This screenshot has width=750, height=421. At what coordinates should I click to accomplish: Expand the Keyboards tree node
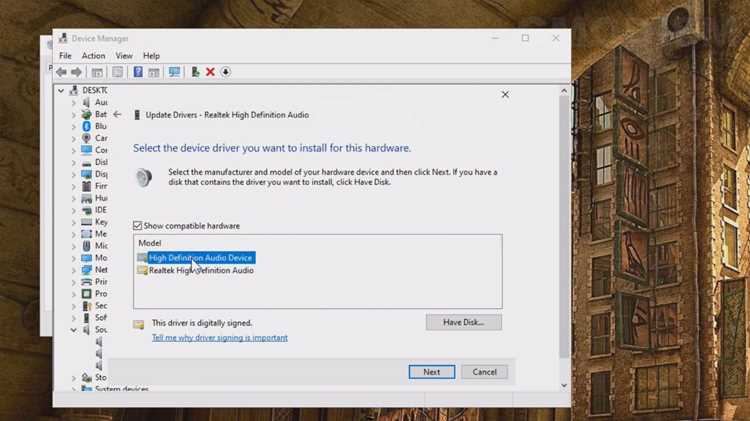click(x=74, y=222)
